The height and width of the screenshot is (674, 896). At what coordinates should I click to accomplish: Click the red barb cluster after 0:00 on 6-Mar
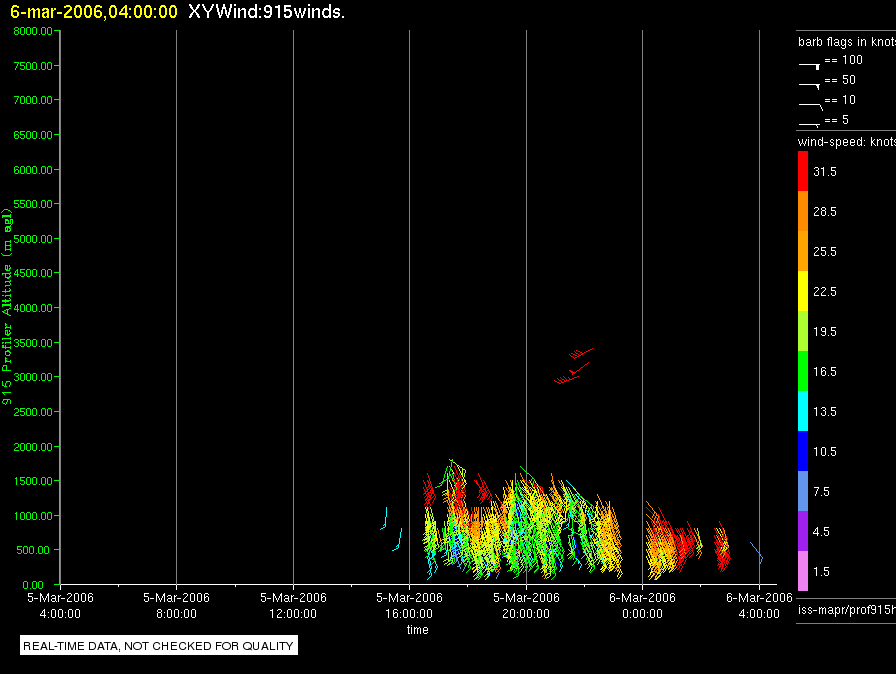click(x=673, y=540)
